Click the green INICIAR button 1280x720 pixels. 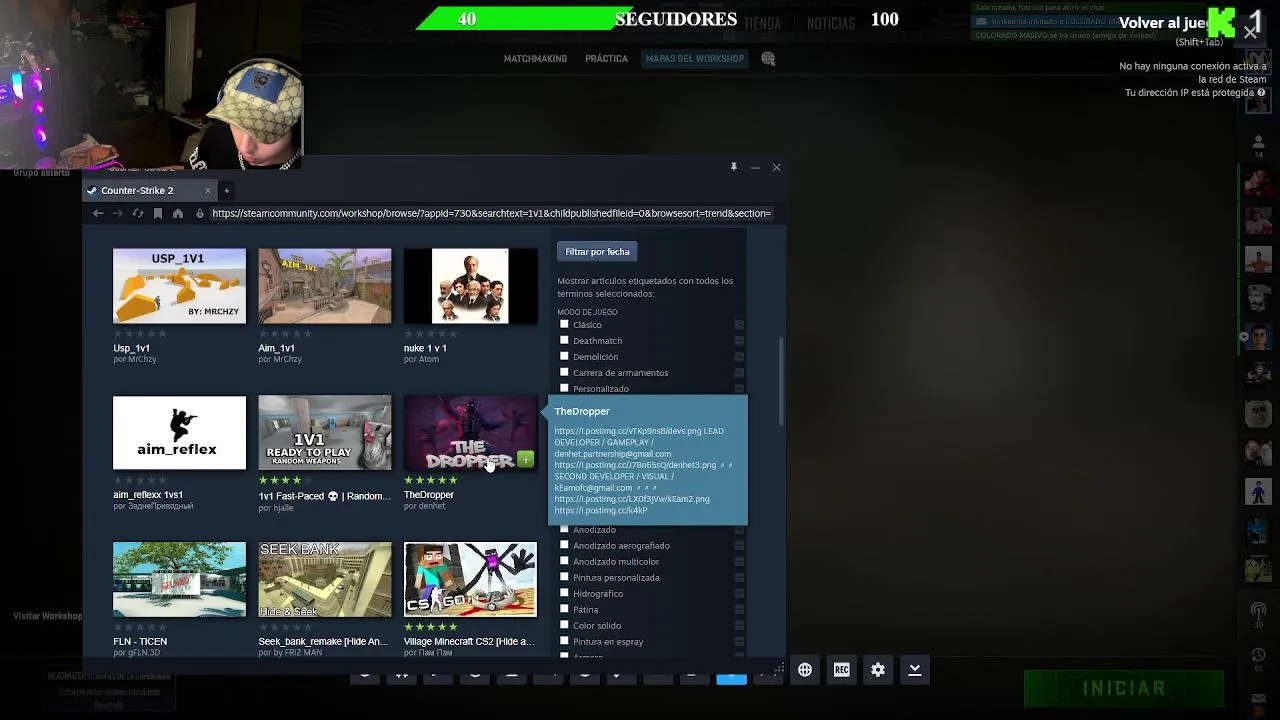click(x=1124, y=688)
